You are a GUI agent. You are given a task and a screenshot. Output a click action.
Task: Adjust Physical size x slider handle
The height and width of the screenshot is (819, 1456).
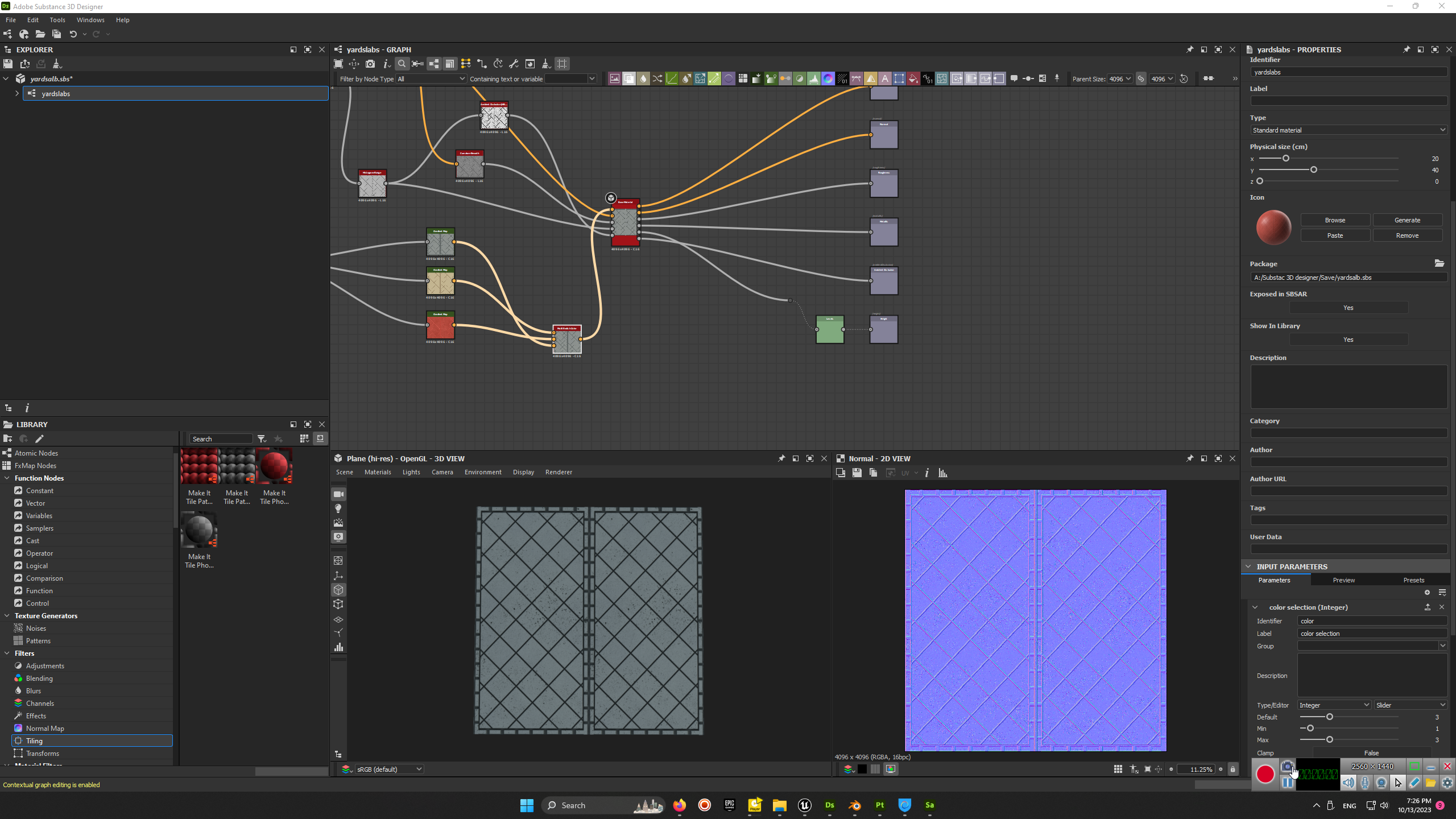[1285, 159]
